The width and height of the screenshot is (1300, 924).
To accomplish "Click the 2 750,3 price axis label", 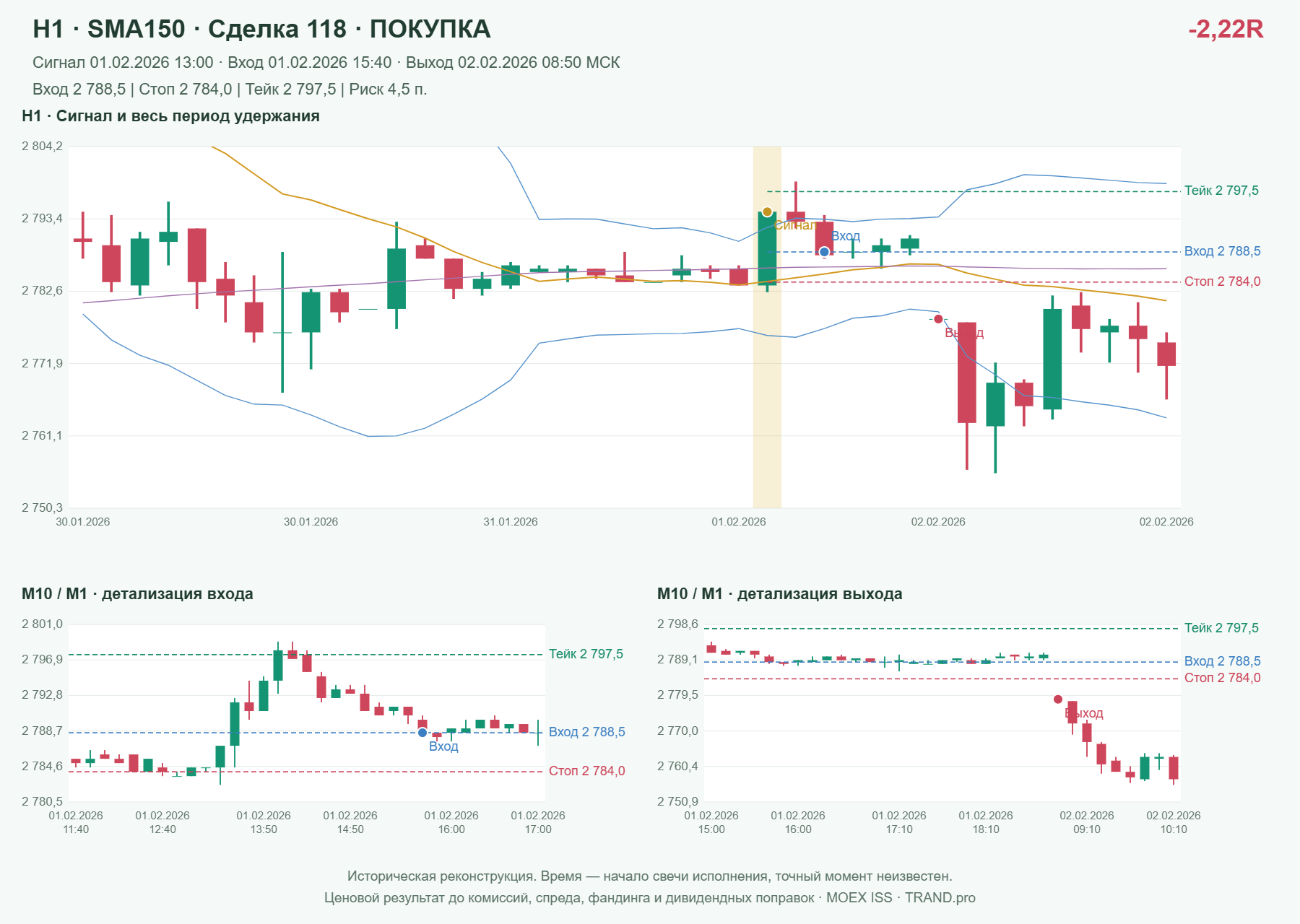I will [x=42, y=508].
